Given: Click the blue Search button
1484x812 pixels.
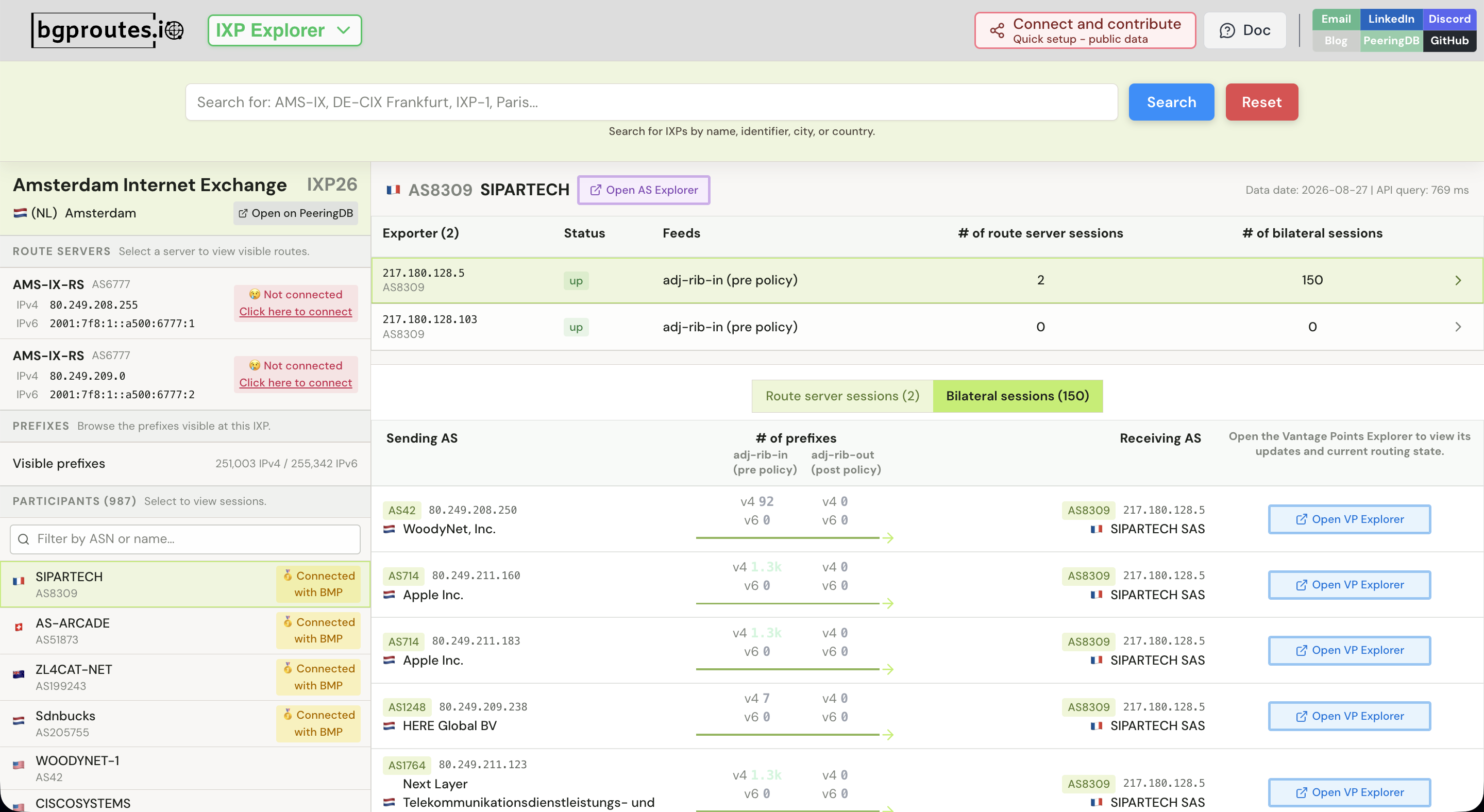Looking at the screenshot, I should (1171, 102).
